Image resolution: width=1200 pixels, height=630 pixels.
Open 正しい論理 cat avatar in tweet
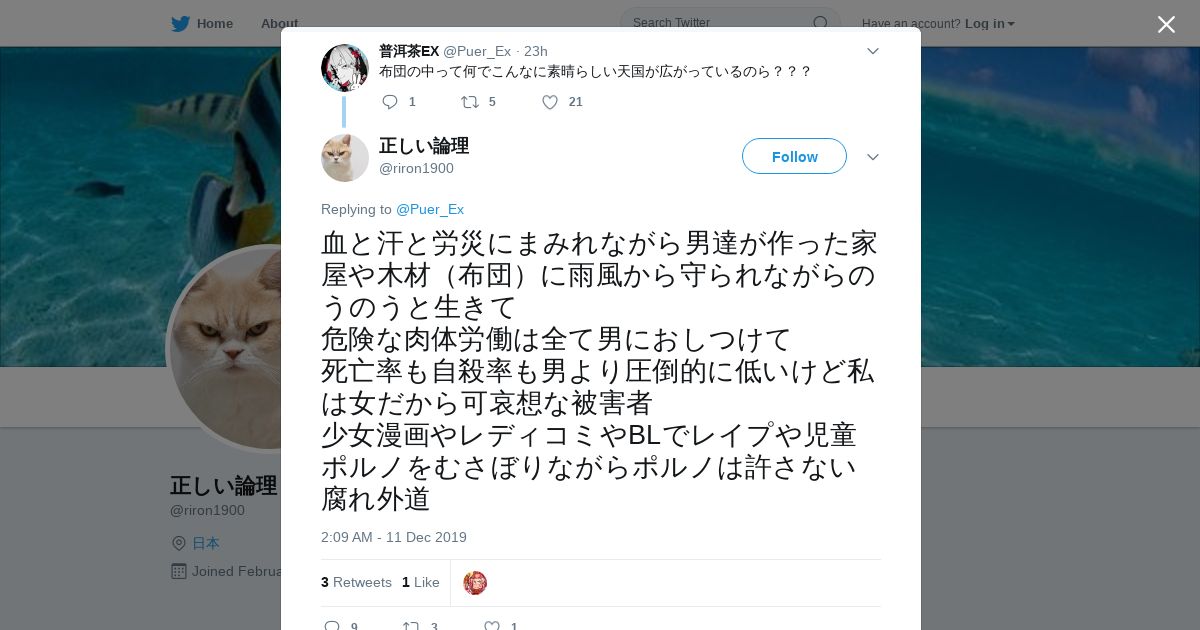tap(345, 158)
